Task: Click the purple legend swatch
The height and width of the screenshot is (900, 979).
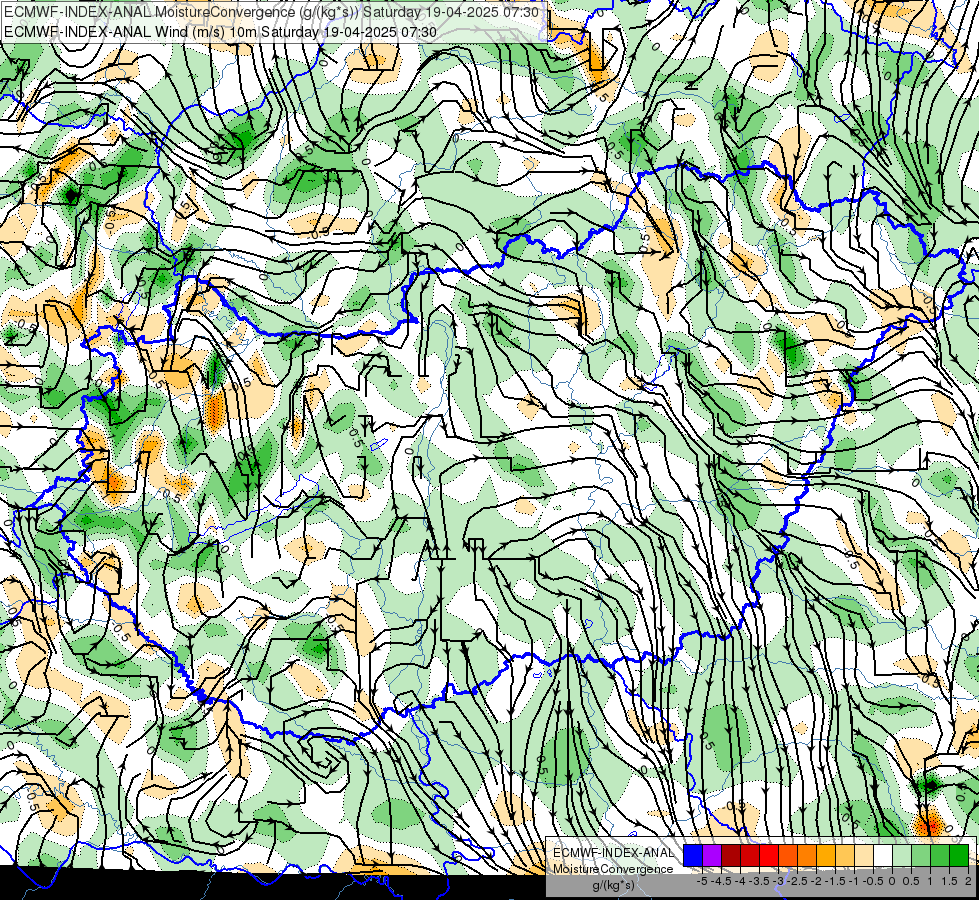Action: pos(712,856)
